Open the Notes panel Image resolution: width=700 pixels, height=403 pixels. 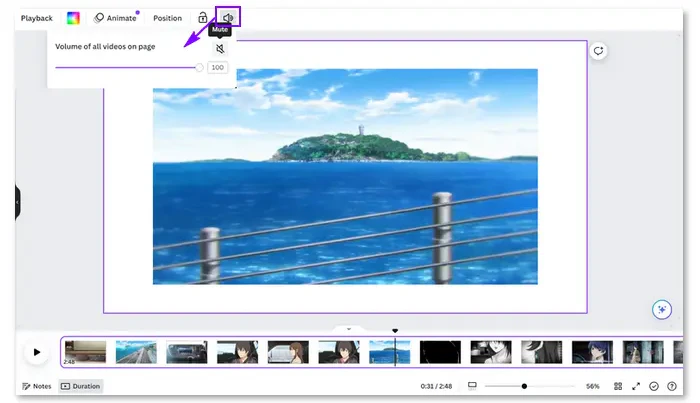[x=37, y=386]
